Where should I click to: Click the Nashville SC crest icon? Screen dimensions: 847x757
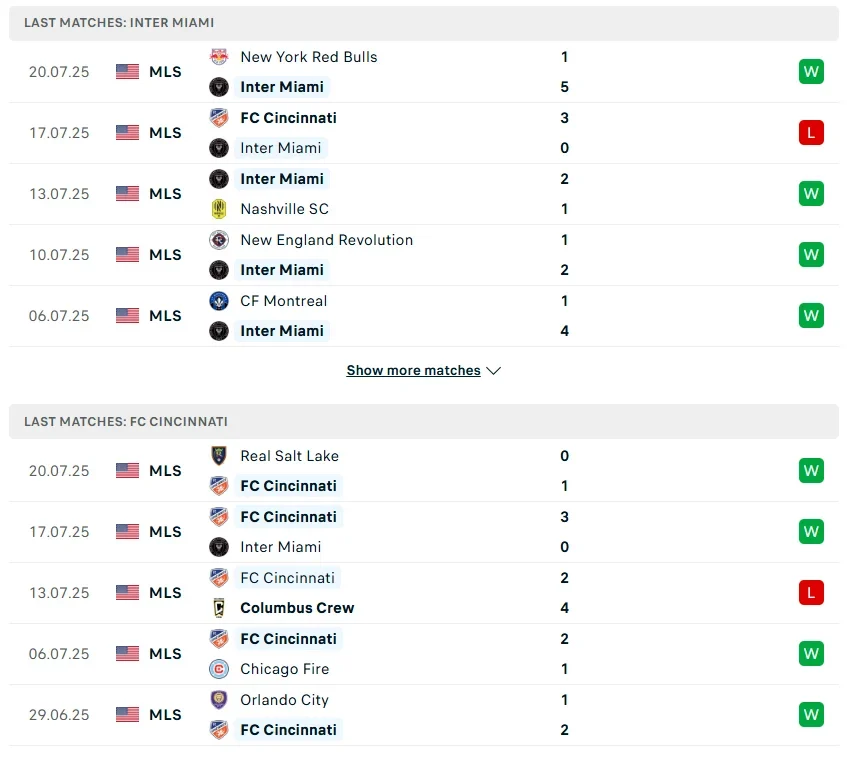(218, 209)
